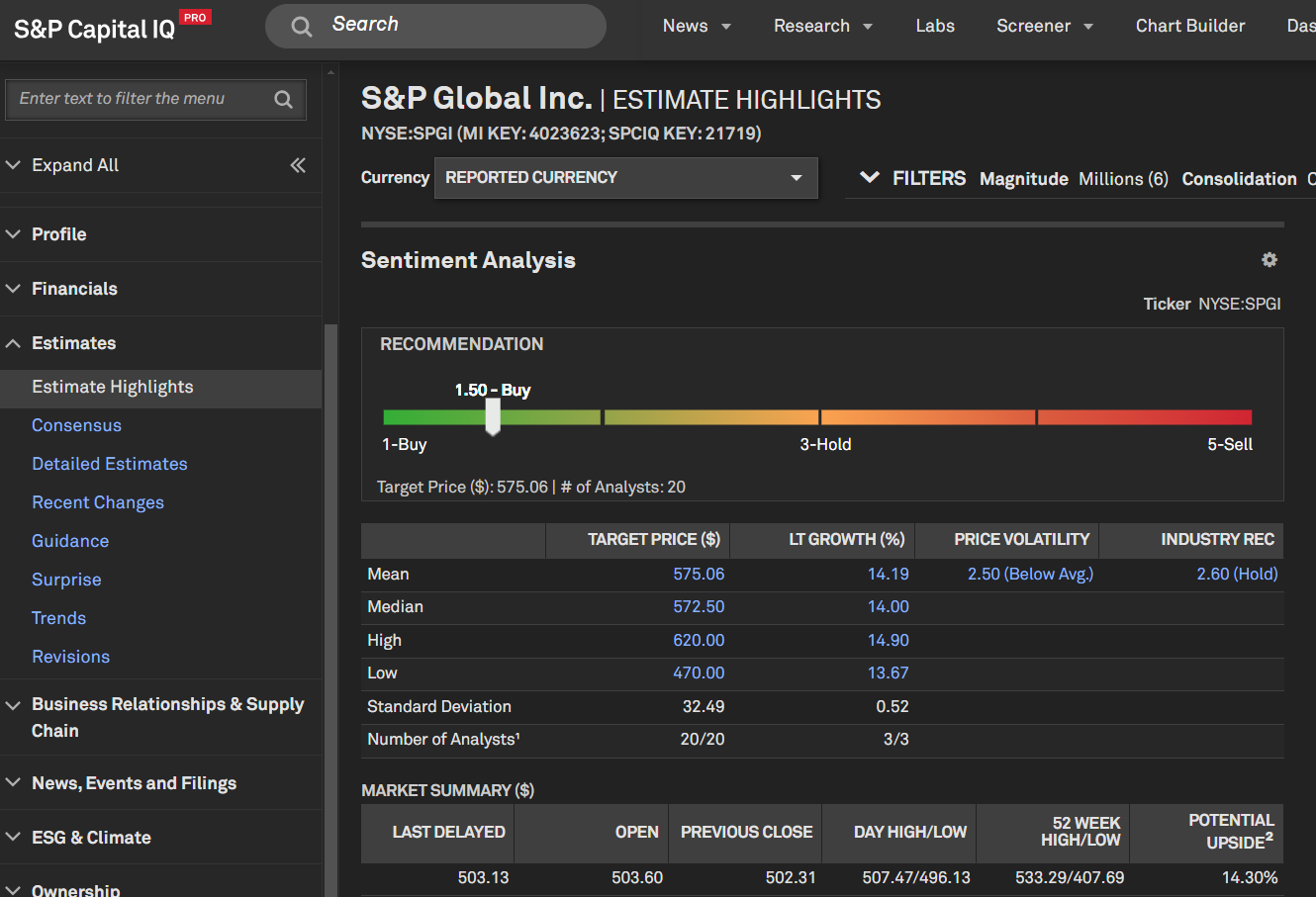The image size is (1316, 897).
Task: Click low LT growth 13.67
Action: 889,673
